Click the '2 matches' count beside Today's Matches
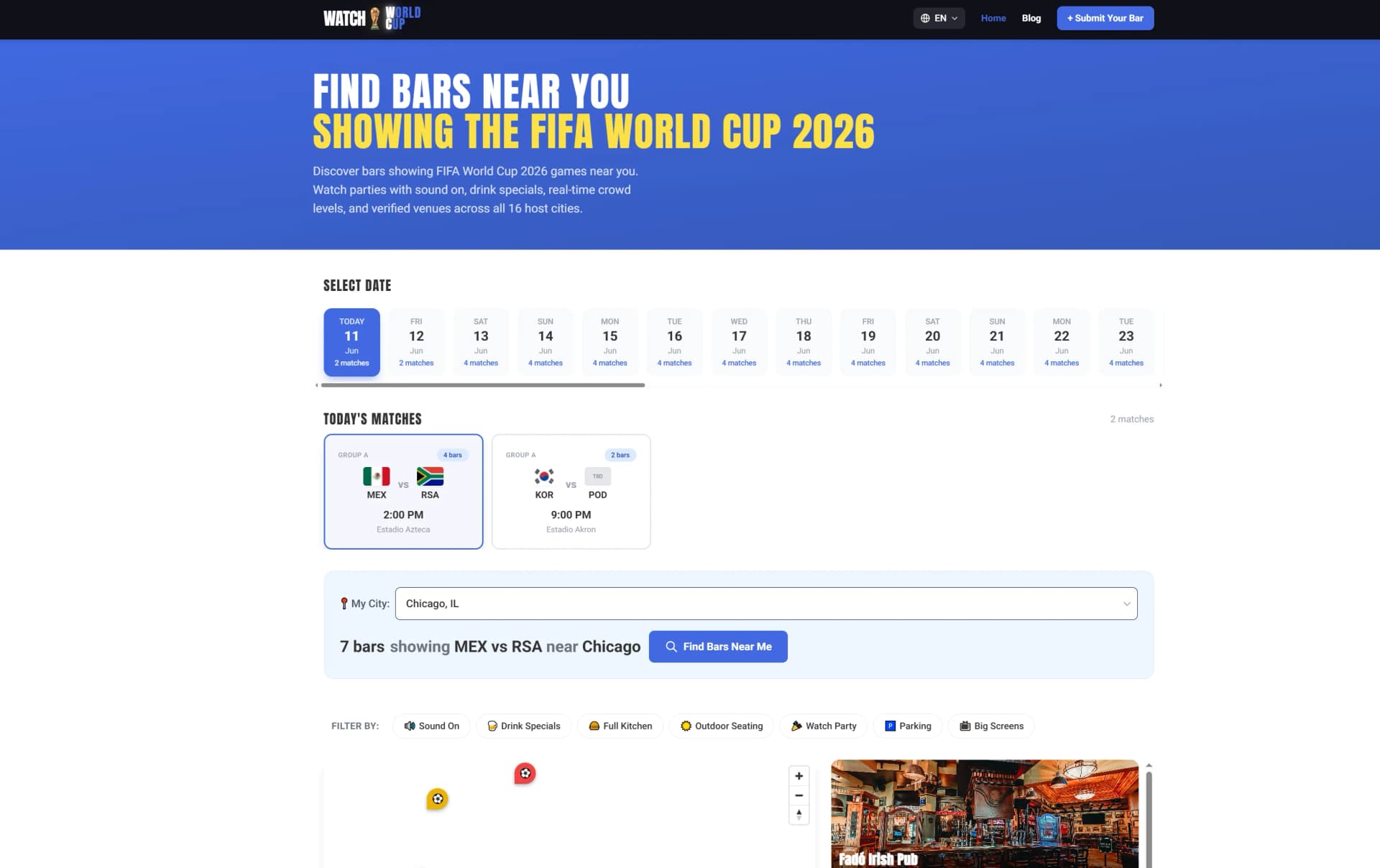Viewport: 1380px width, 868px height. [x=1132, y=419]
